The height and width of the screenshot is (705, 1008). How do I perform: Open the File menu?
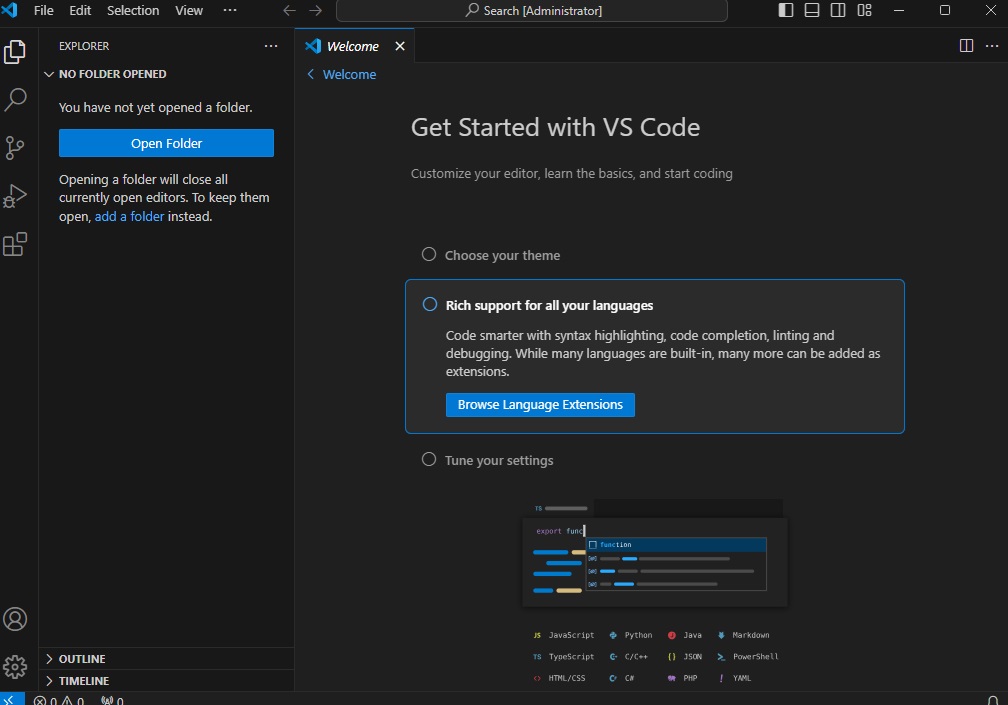pyautogui.click(x=44, y=10)
